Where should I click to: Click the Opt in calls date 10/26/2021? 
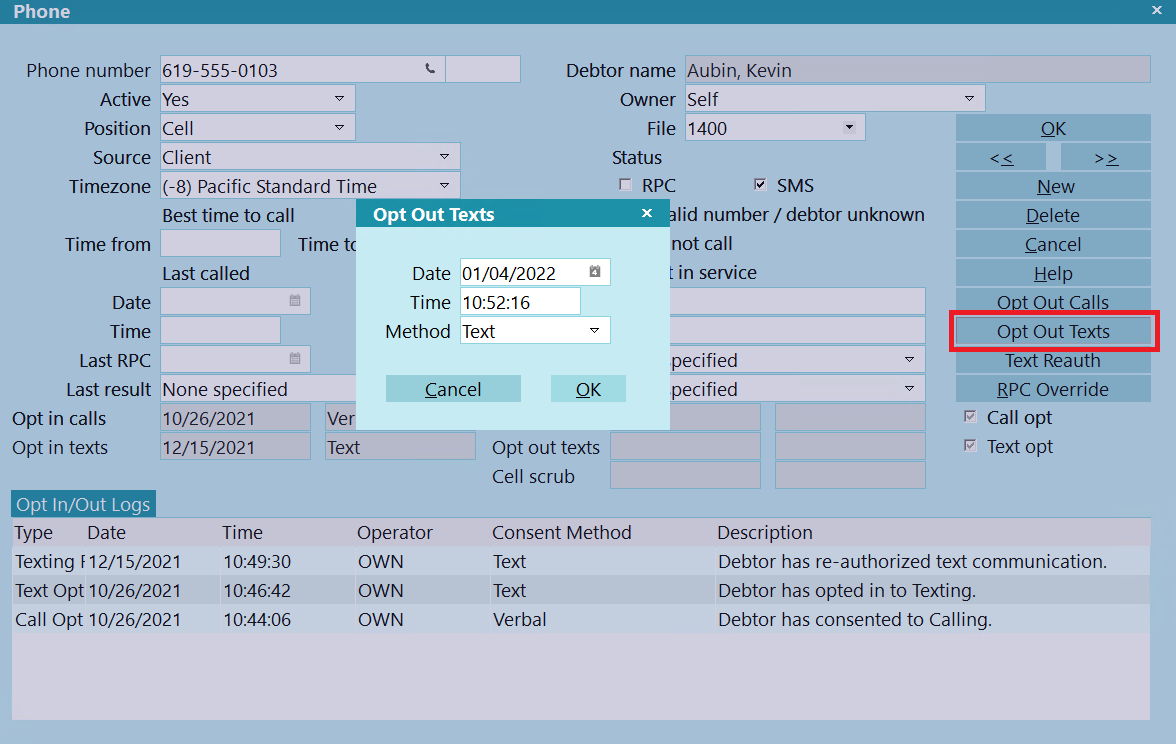coord(236,418)
